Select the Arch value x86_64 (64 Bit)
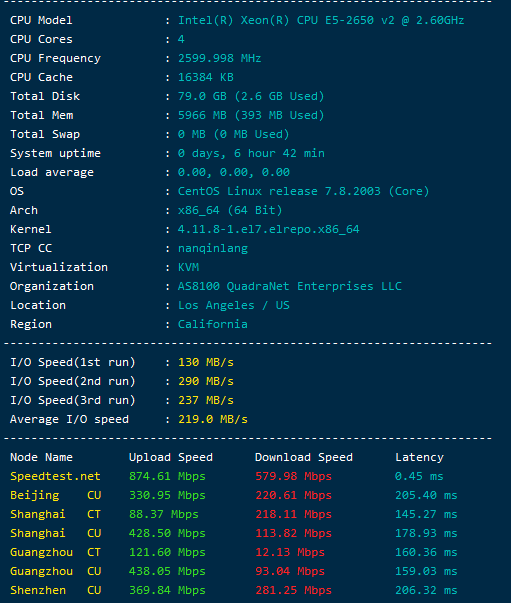Image resolution: width=511 pixels, height=603 pixels. pos(230,210)
